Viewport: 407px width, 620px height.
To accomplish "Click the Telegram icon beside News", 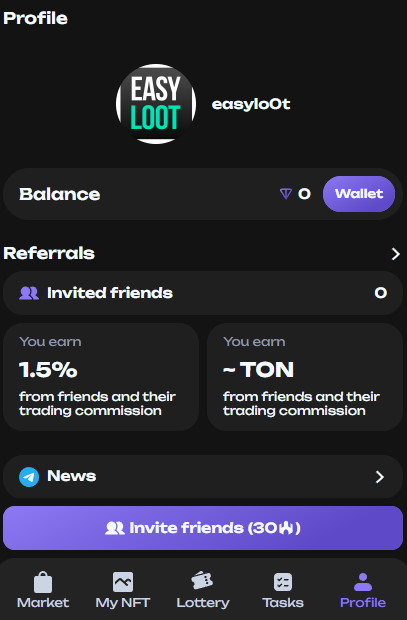I will (29, 477).
